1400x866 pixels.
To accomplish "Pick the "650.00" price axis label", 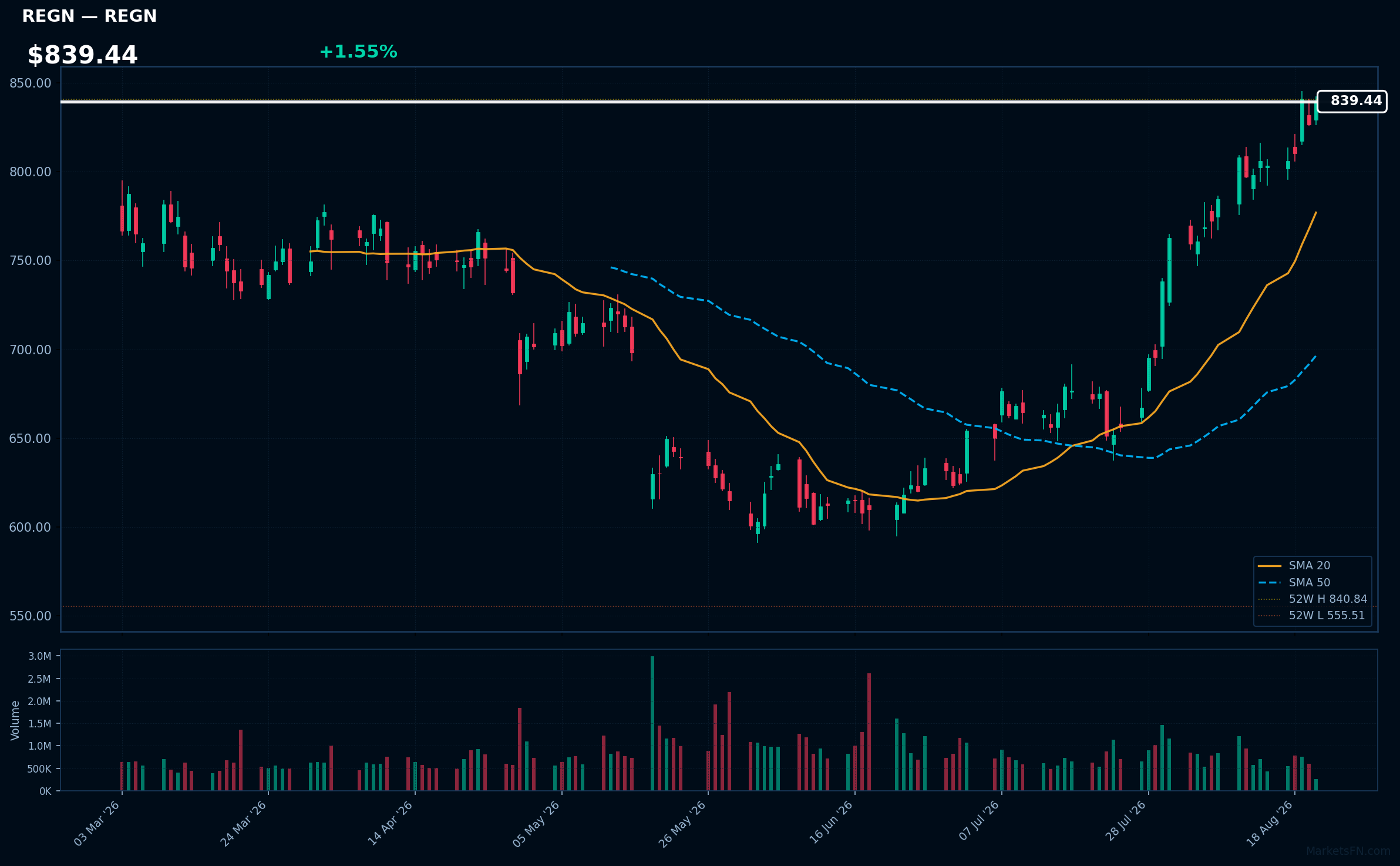I will click(31, 439).
